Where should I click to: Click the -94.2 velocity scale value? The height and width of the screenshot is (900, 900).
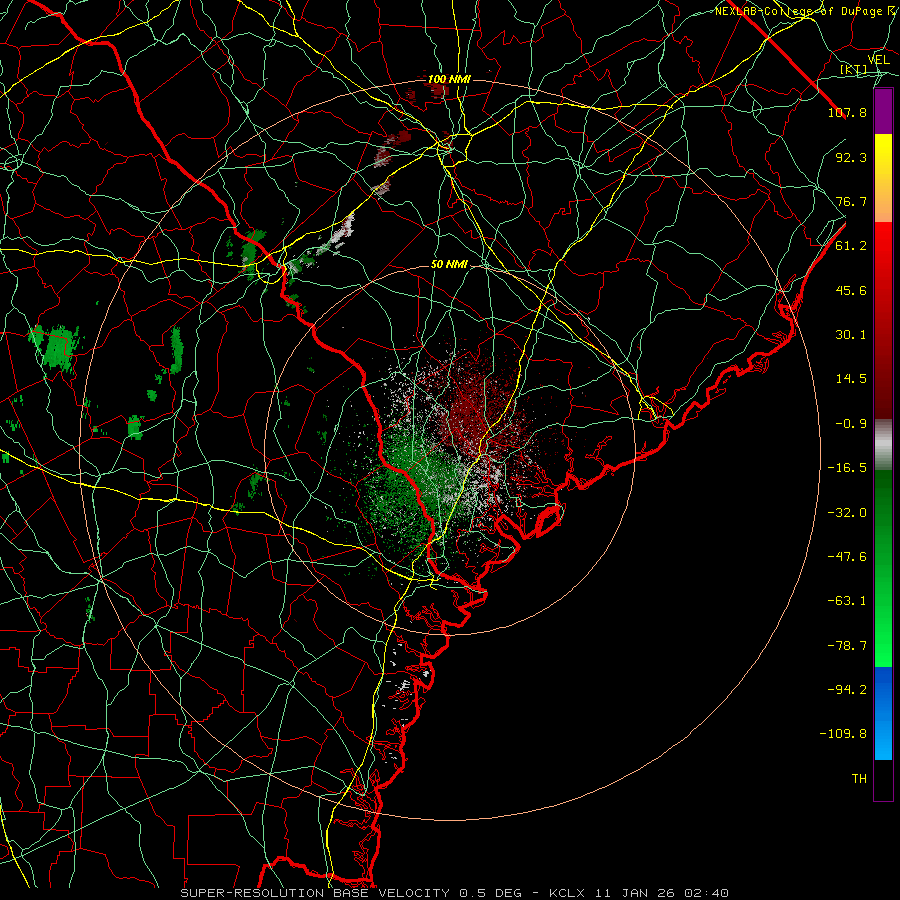(847, 690)
